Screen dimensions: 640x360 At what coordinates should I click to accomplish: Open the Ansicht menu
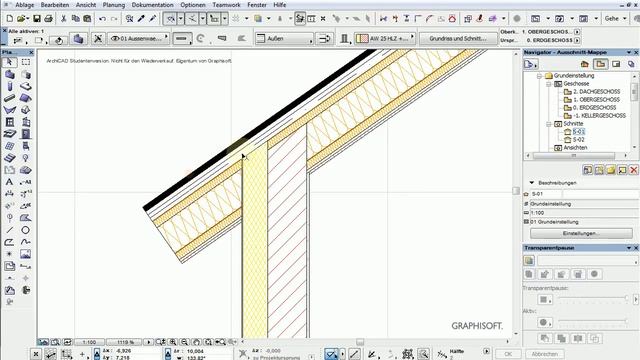click(x=86, y=5)
